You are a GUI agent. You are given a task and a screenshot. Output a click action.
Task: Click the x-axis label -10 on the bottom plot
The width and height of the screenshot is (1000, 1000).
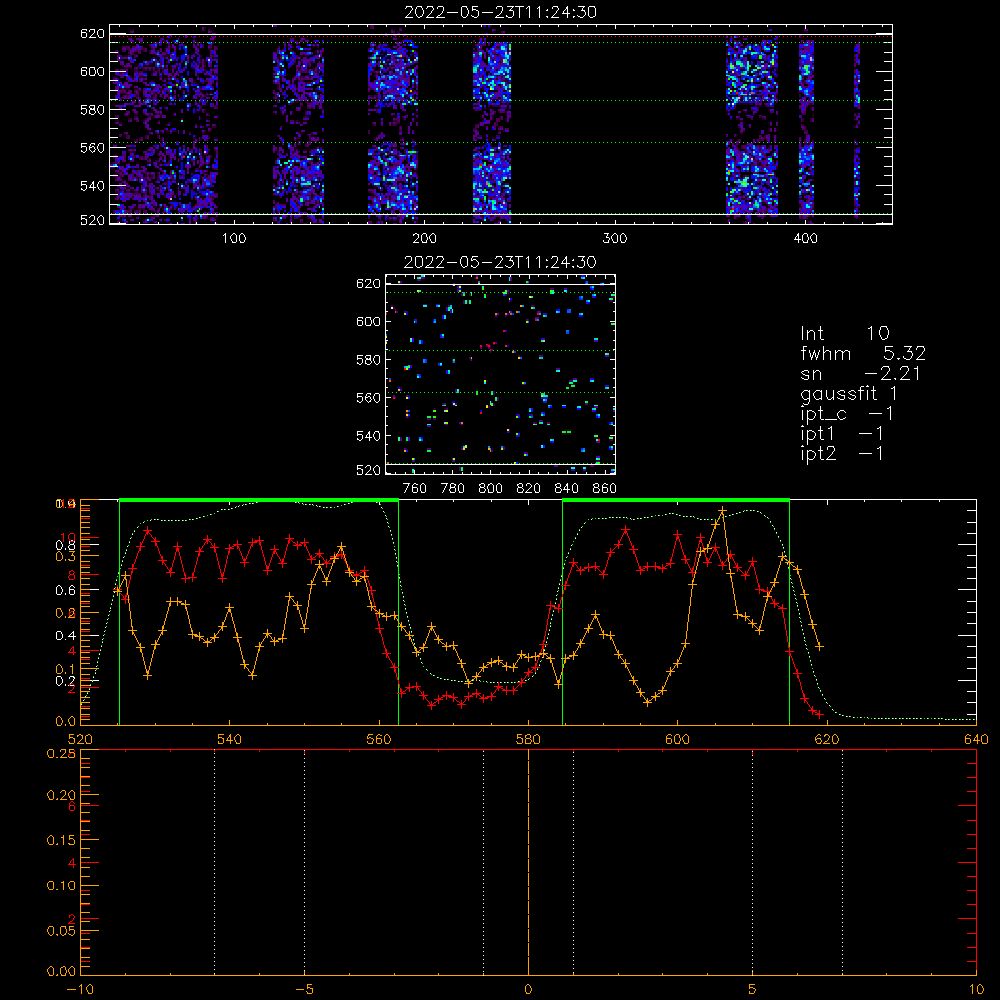(x=80, y=990)
